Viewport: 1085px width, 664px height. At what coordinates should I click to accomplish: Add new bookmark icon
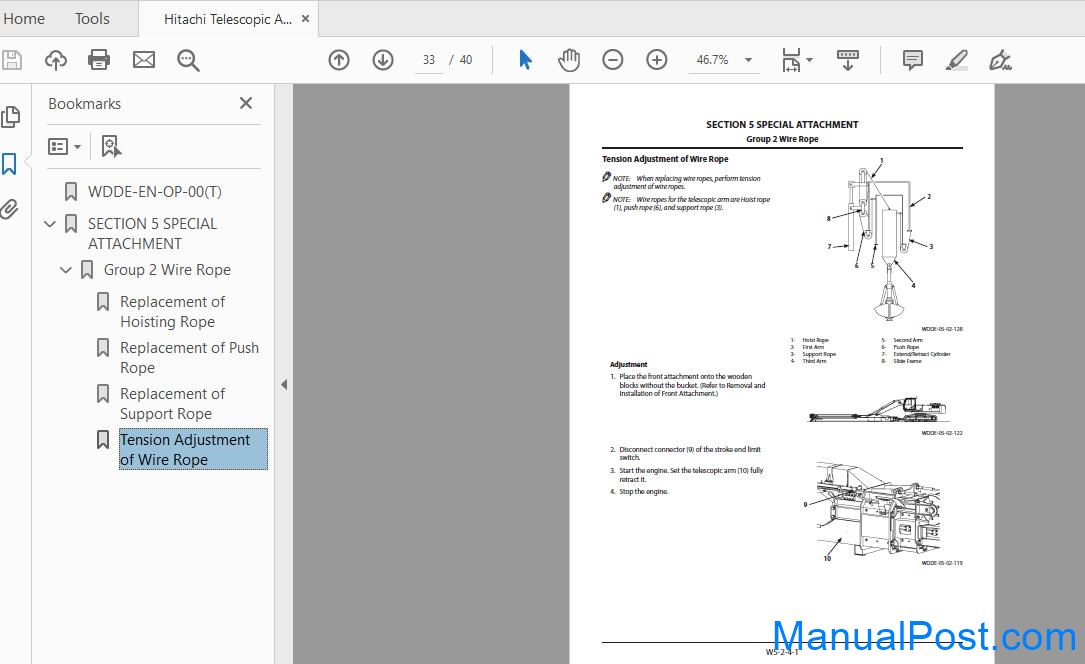point(111,146)
